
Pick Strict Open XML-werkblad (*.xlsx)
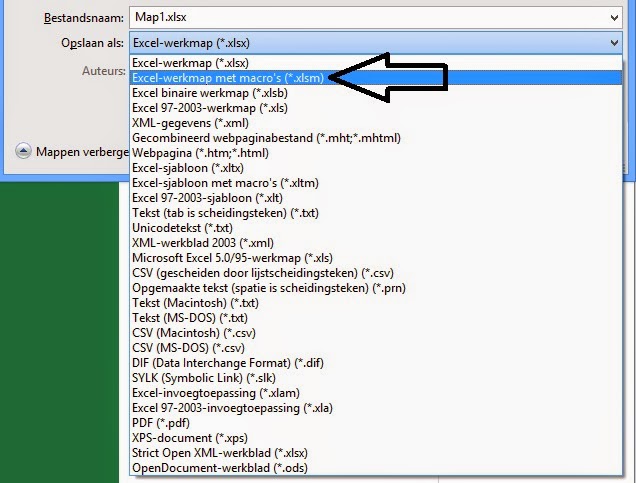pos(376,453)
